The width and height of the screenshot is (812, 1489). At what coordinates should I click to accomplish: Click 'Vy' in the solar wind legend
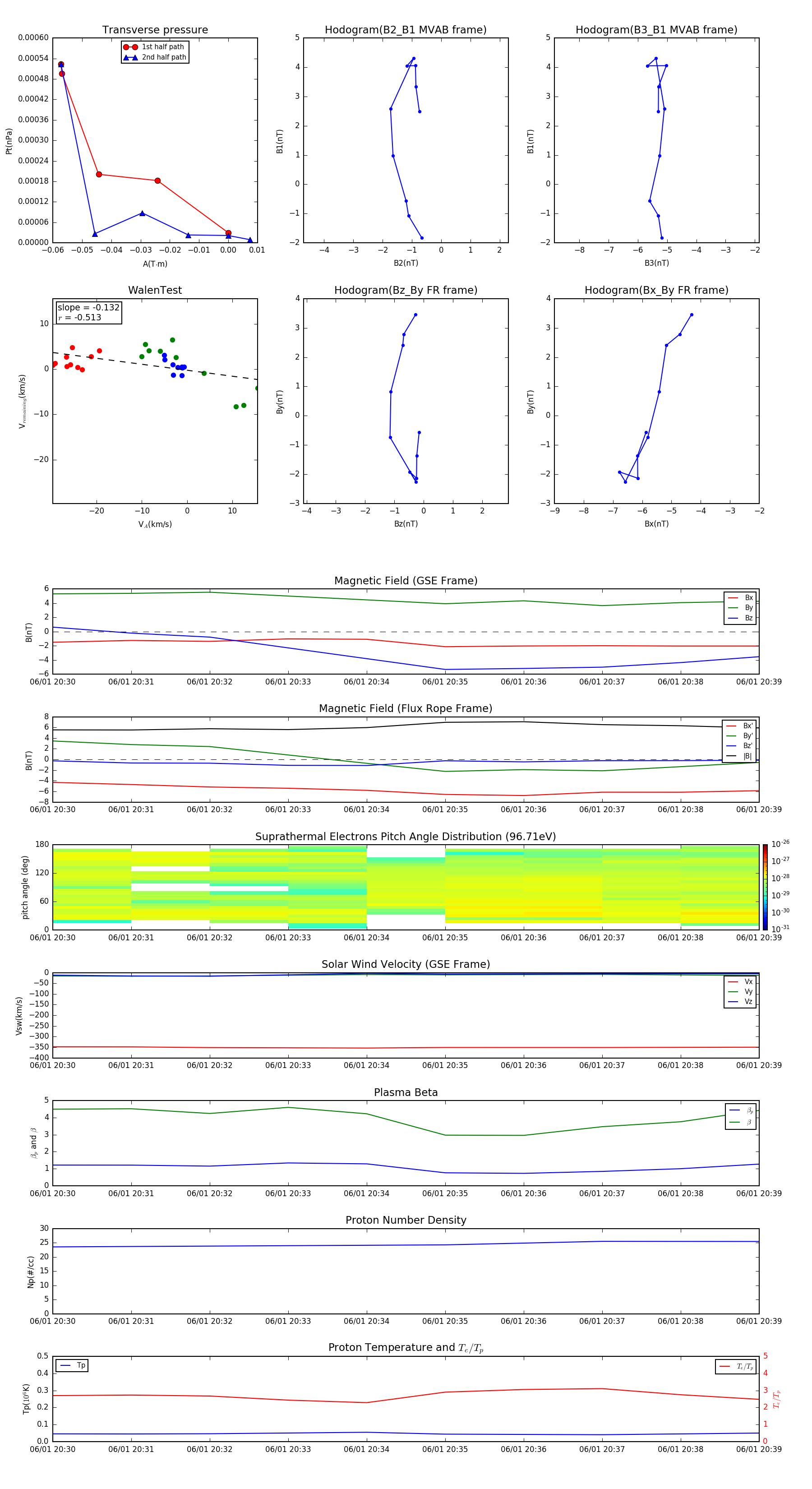point(741,992)
